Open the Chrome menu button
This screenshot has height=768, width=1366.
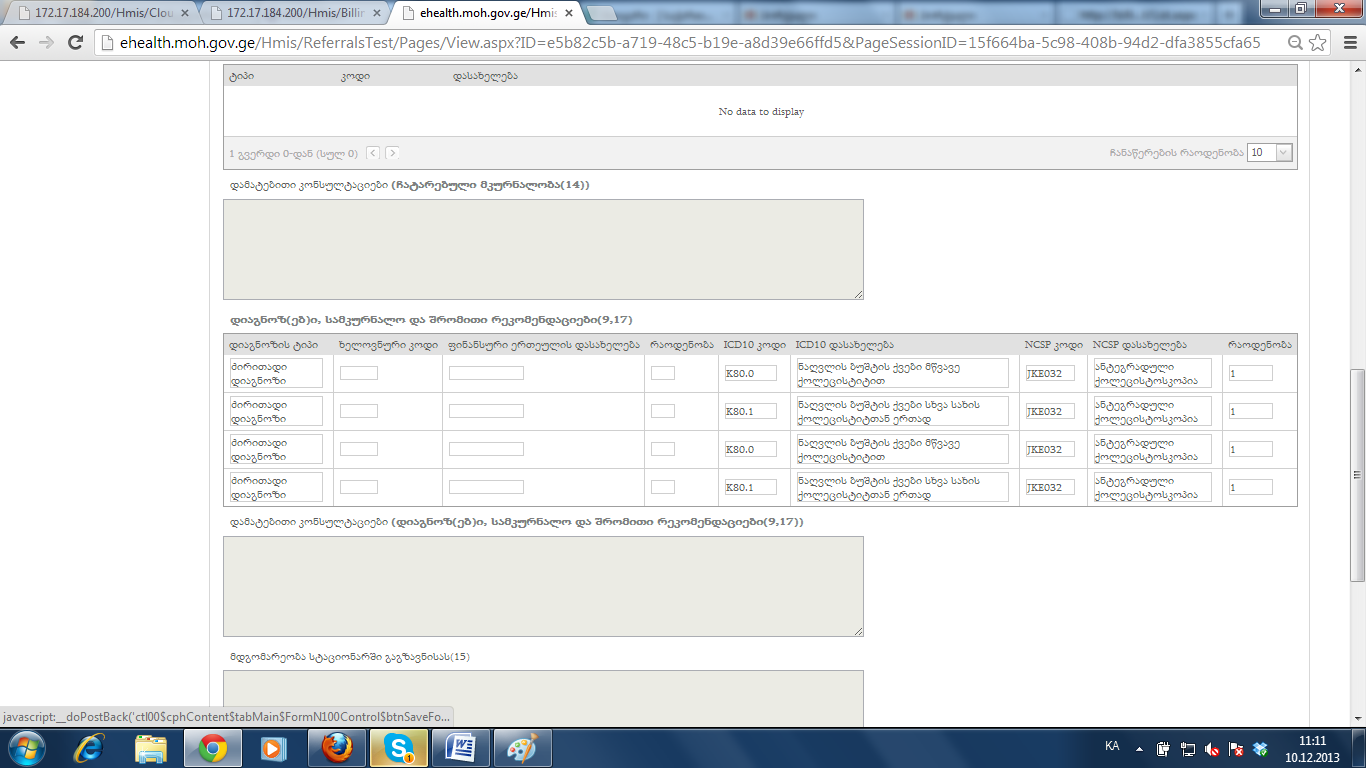pos(1346,43)
